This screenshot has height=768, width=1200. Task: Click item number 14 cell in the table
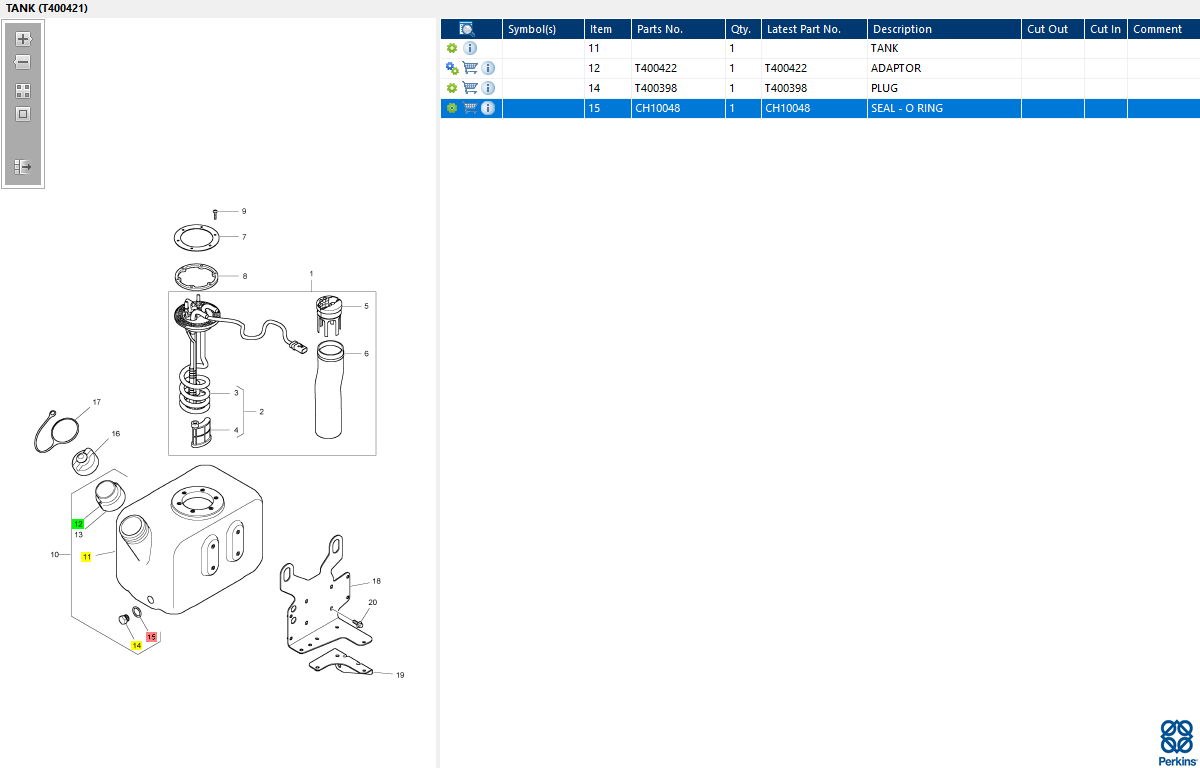pyautogui.click(x=607, y=88)
